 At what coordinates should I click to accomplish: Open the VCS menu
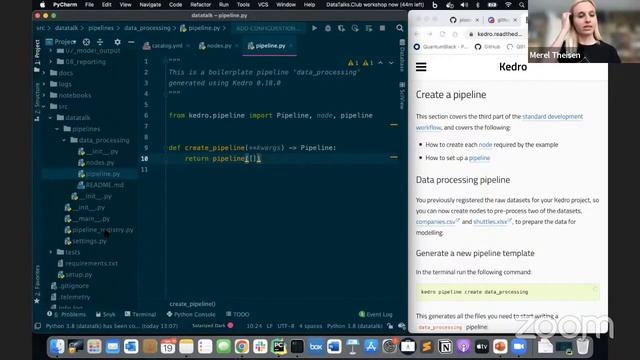[263, 5]
